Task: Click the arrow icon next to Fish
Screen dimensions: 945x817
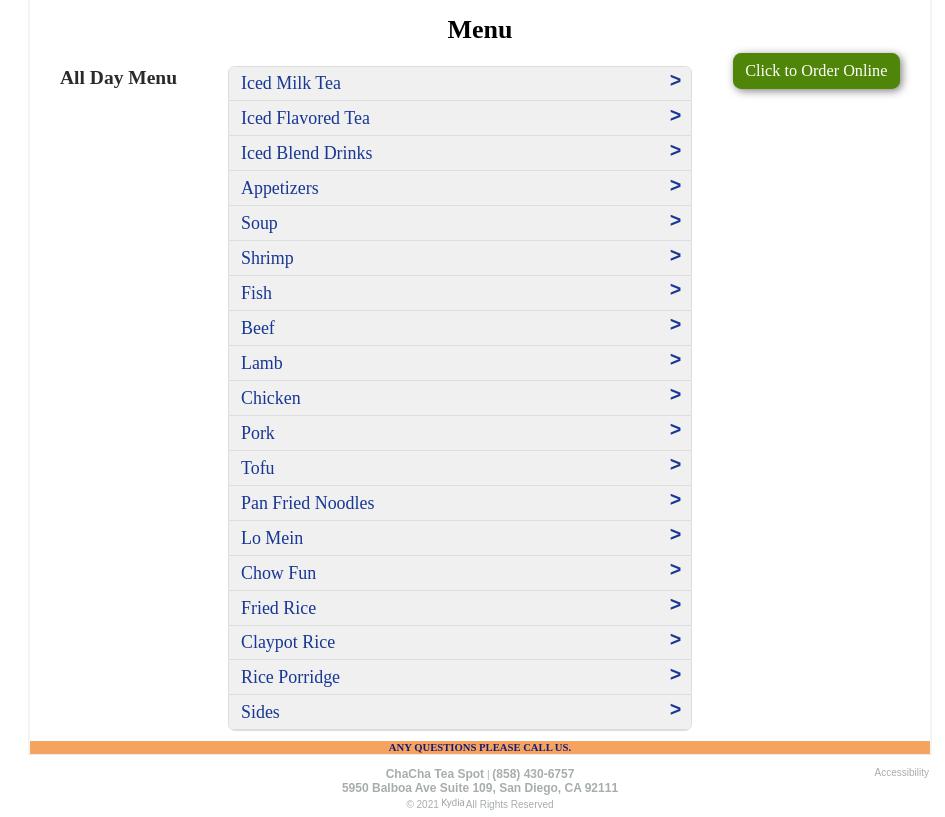Action: pos(675,290)
